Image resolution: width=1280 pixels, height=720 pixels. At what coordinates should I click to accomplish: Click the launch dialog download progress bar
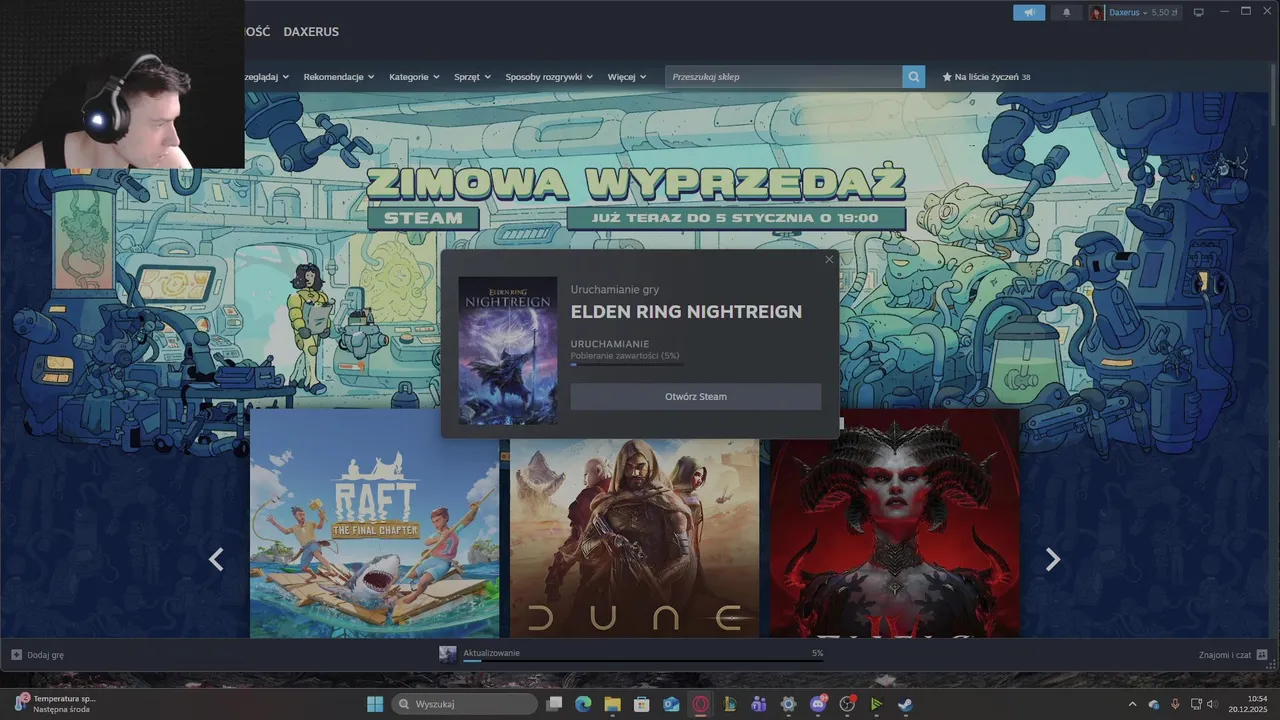pos(627,365)
